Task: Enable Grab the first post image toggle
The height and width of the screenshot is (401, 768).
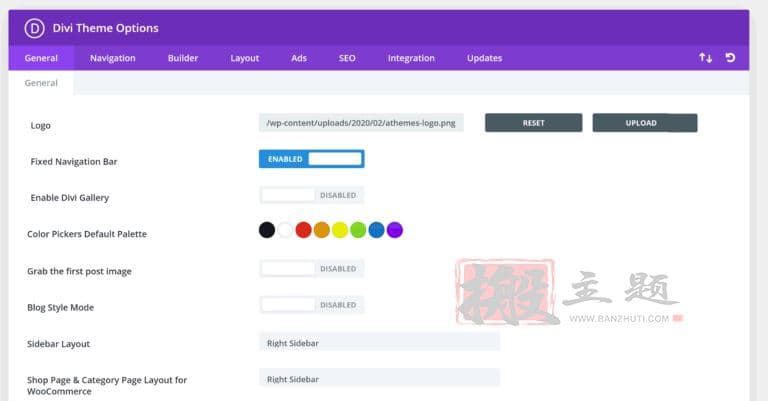Action: 312,268
